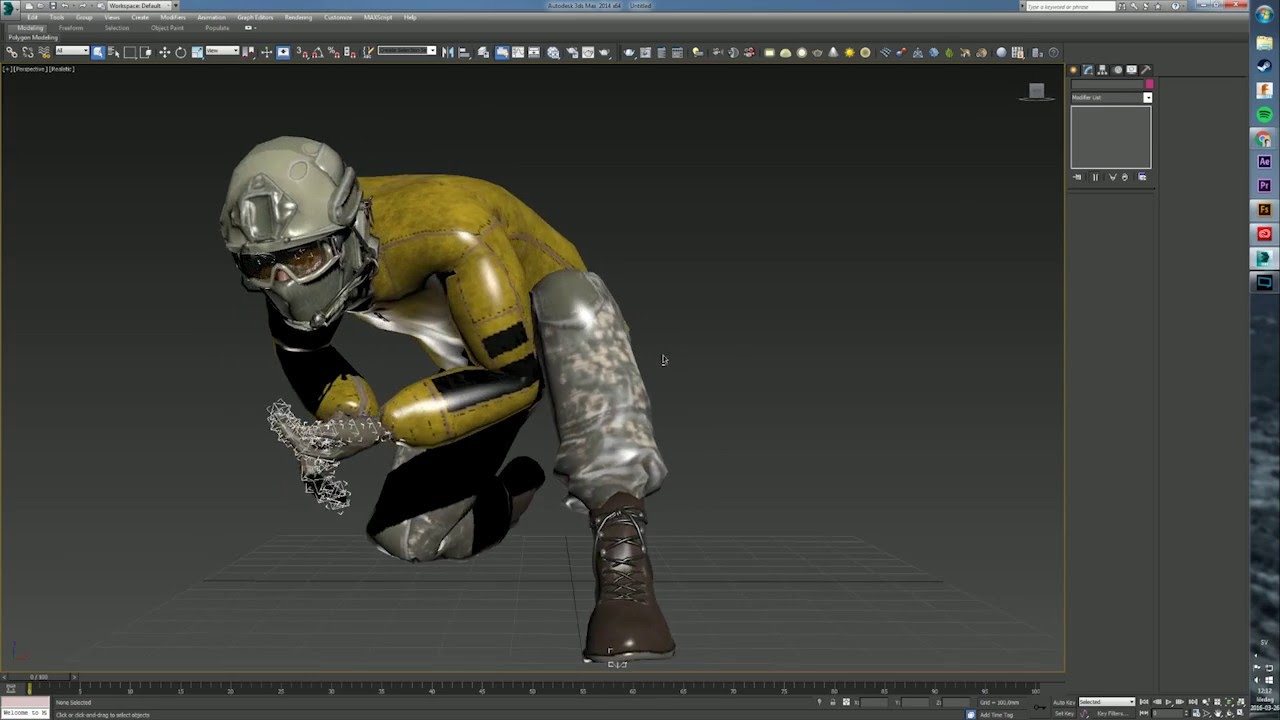The height and width of the screenshot is (720, 1280).
Task: Expand the Modifier List dropdown
Action: pyautogui.click(x=1147, y=98)
